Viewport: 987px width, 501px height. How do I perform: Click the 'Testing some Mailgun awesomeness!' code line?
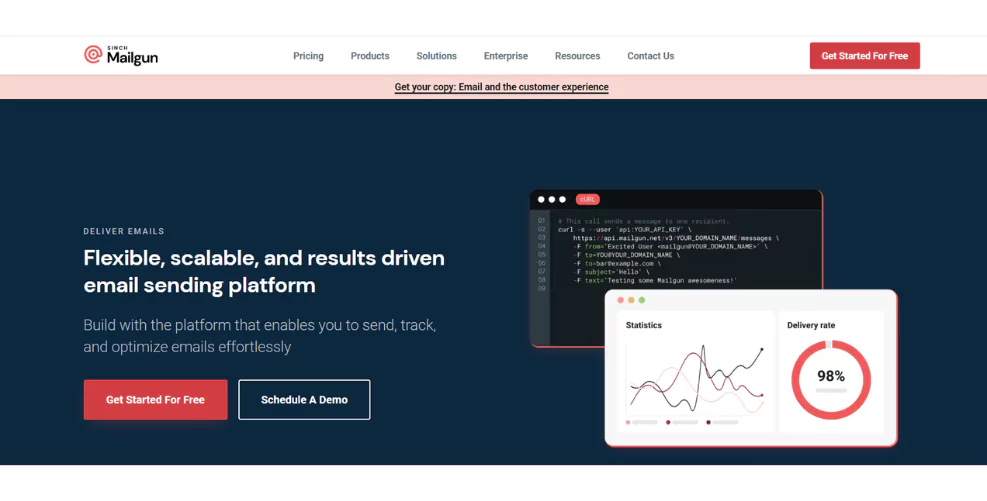pyautogui.click(x=655, y=280)
